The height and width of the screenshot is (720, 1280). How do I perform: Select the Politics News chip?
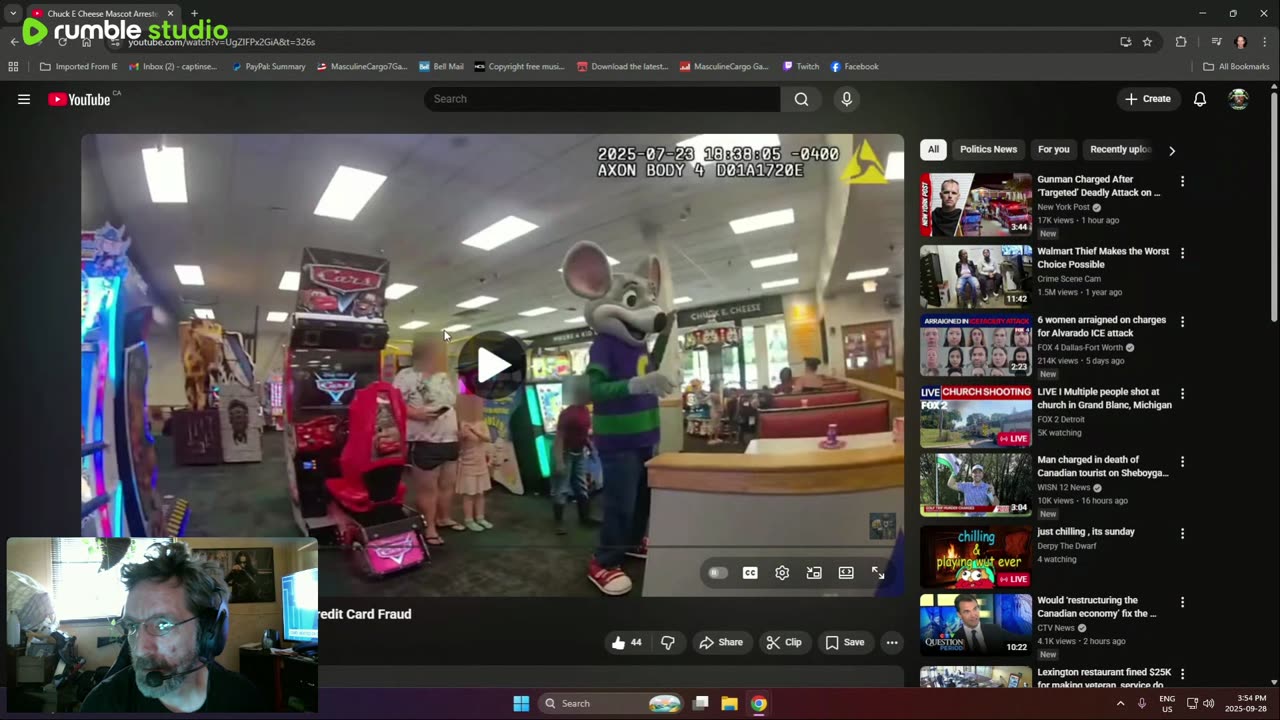[x=988, y=149]
